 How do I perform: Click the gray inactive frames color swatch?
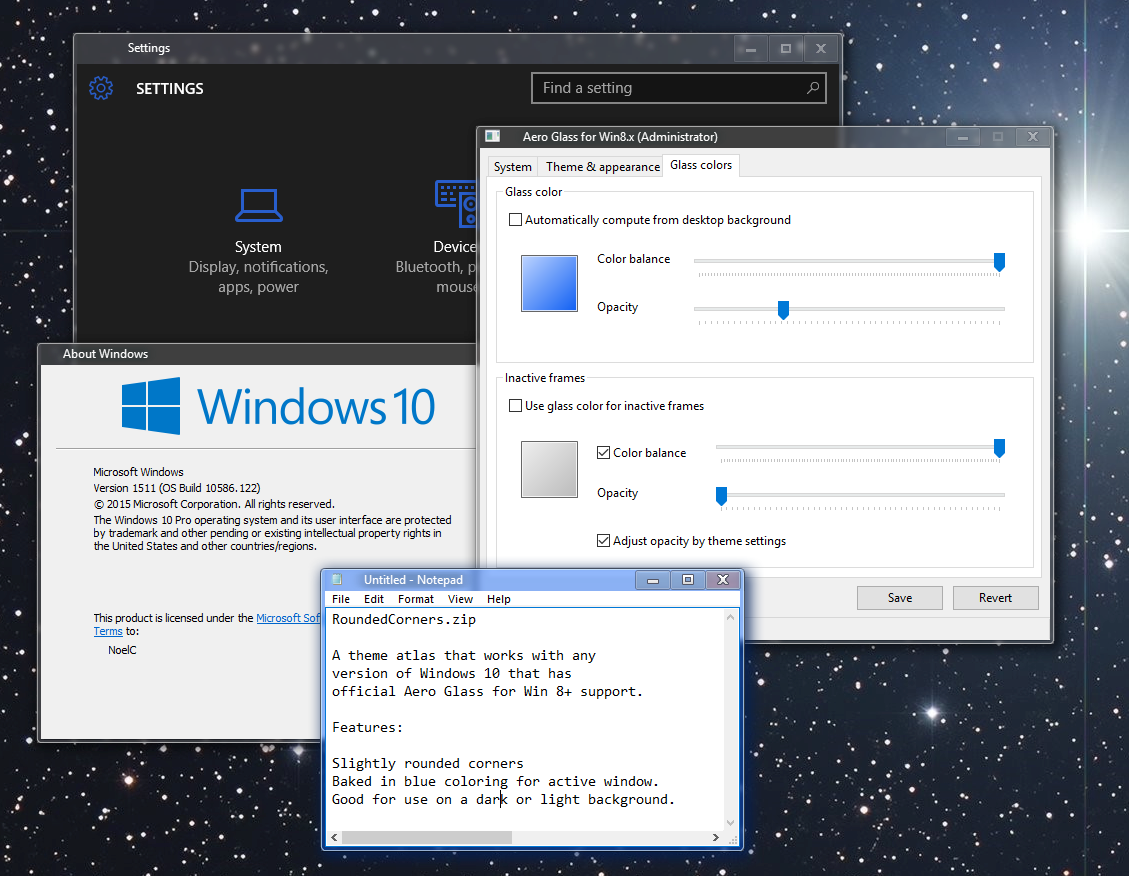click(549, 469)
